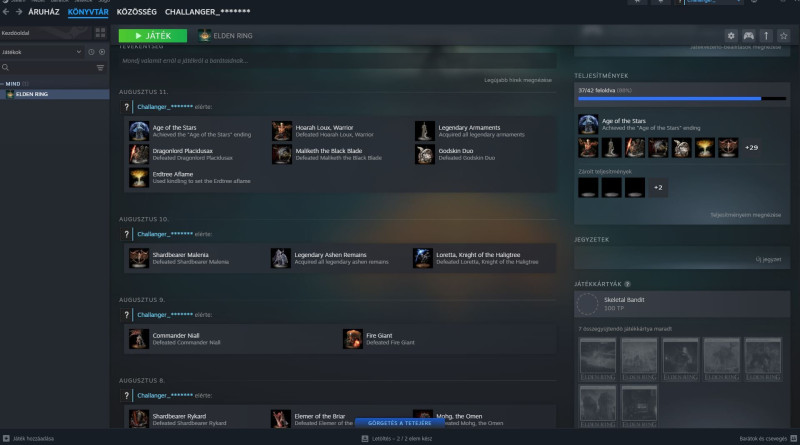Click the ready-to-play circle icon
The image size is (800, 445).
[x=102, y=52]
